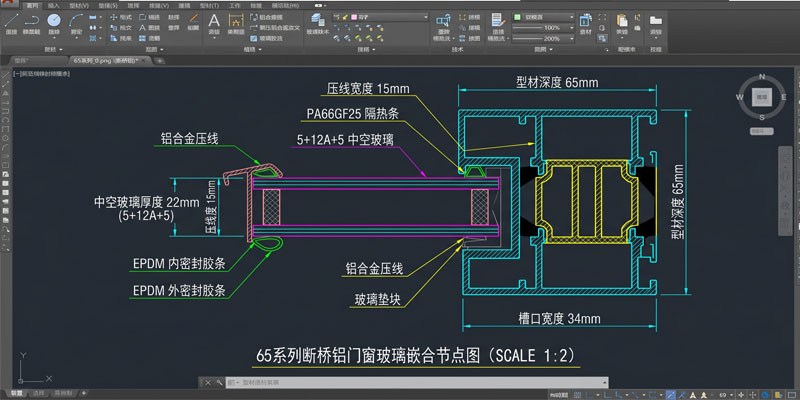Toggle object snap in status bar
The image size is (800, 400).
[x=652, y=394]
